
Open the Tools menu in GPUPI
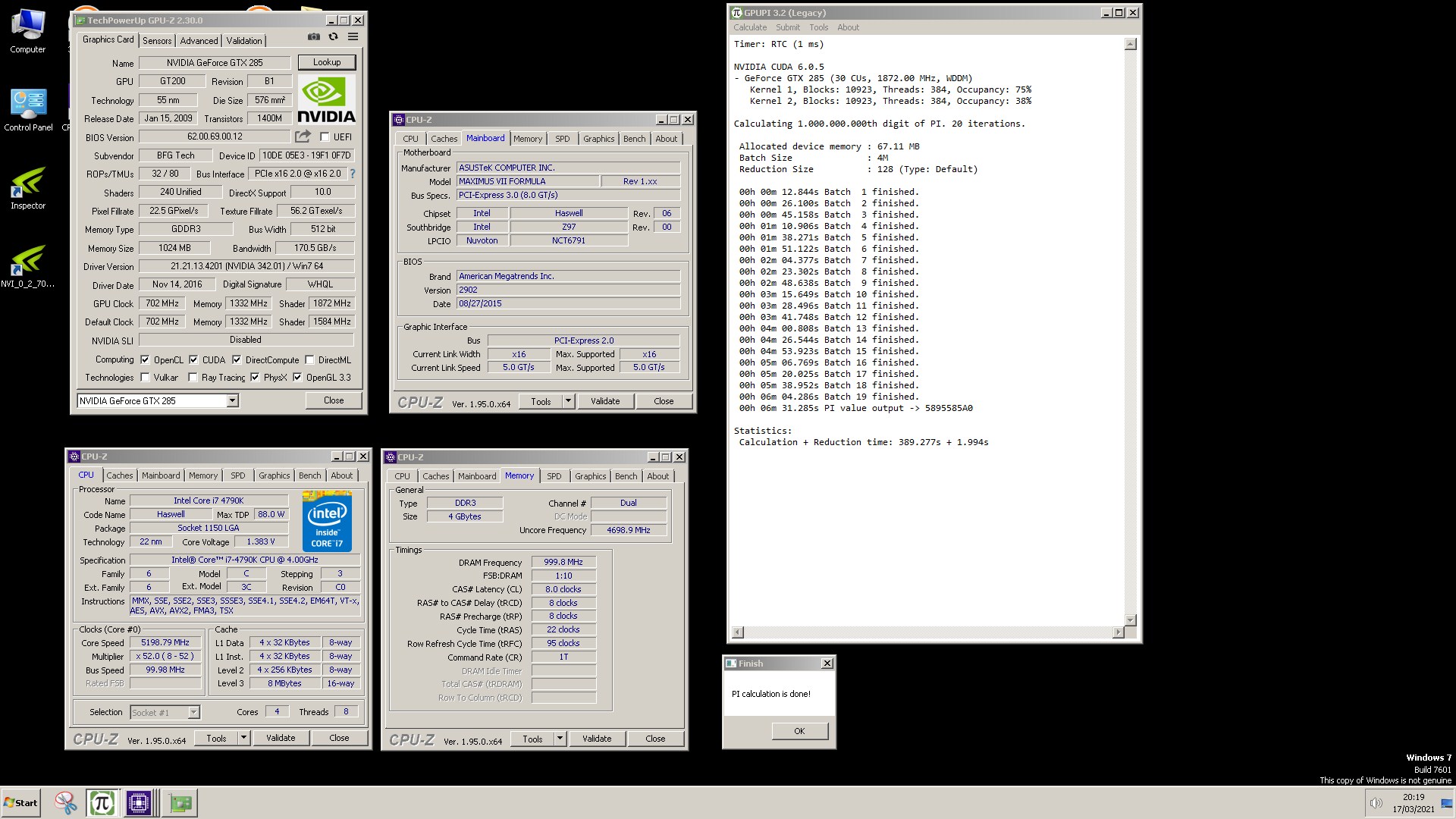pyautogui.click(x=818, y=27)
